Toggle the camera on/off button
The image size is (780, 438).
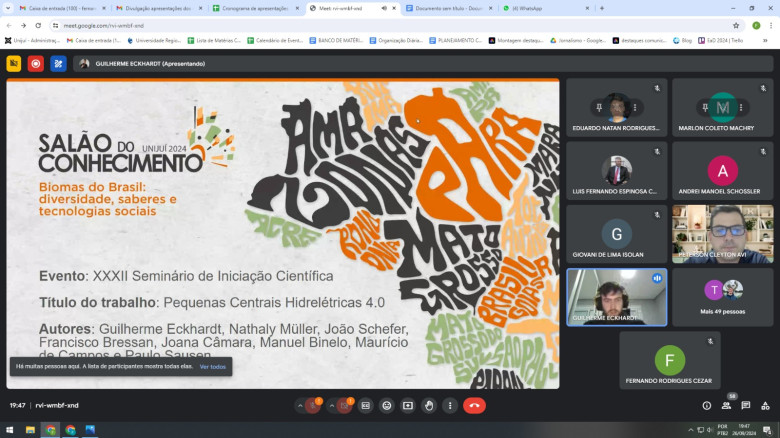click(x=346, y=405)
